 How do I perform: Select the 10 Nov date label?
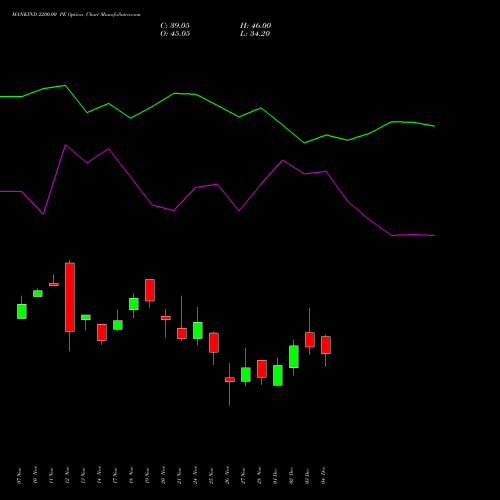[35, 476]
